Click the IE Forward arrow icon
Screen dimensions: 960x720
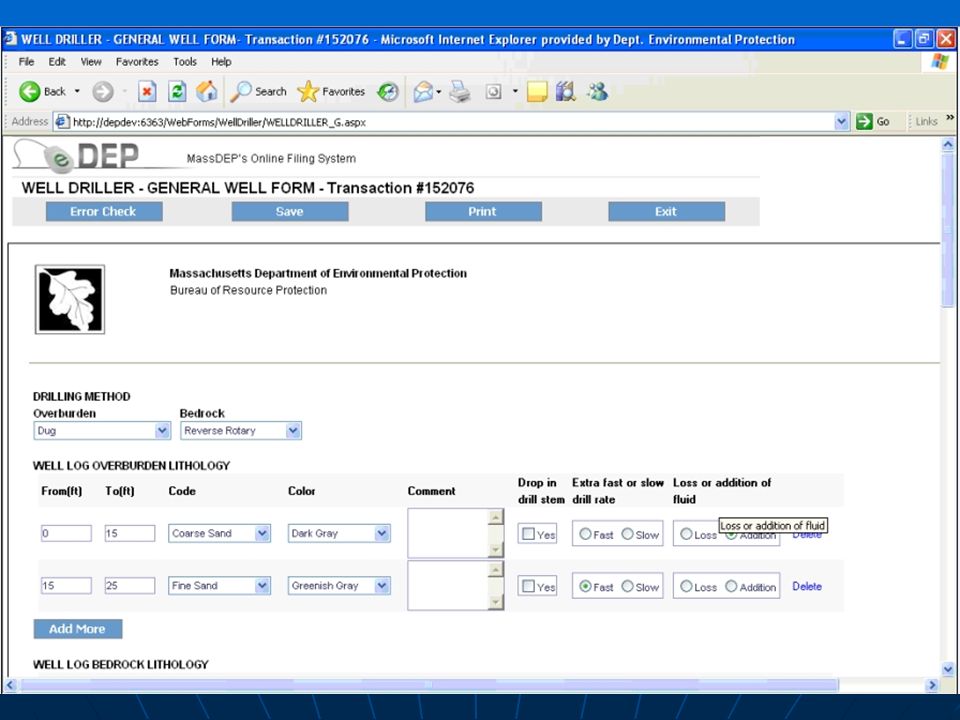pyautogui.click(x=103, y=92)
